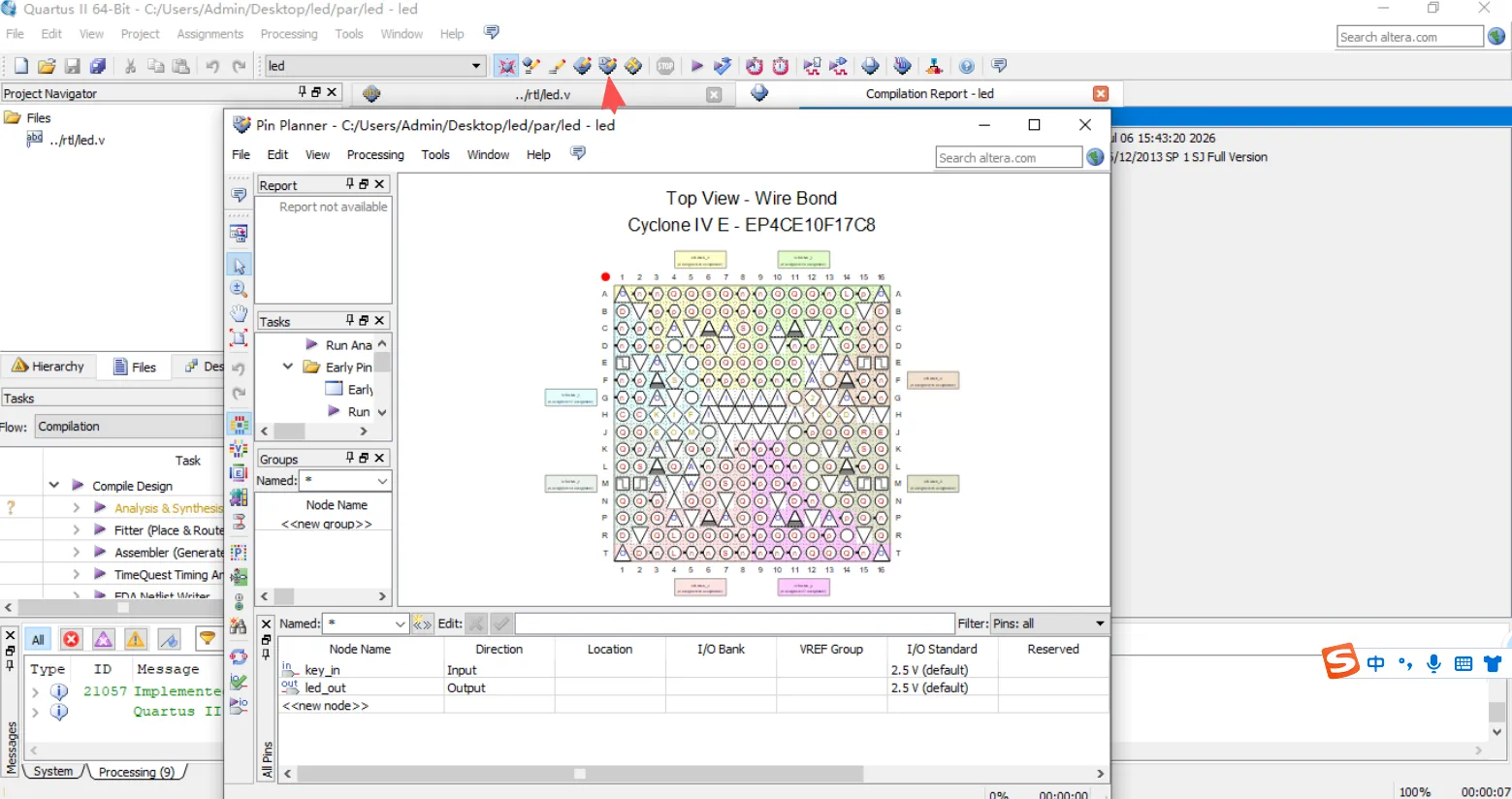This screenshot has width=1512, height=799.
Task: Click the Stop Processing icon
Action: (665, 66)
